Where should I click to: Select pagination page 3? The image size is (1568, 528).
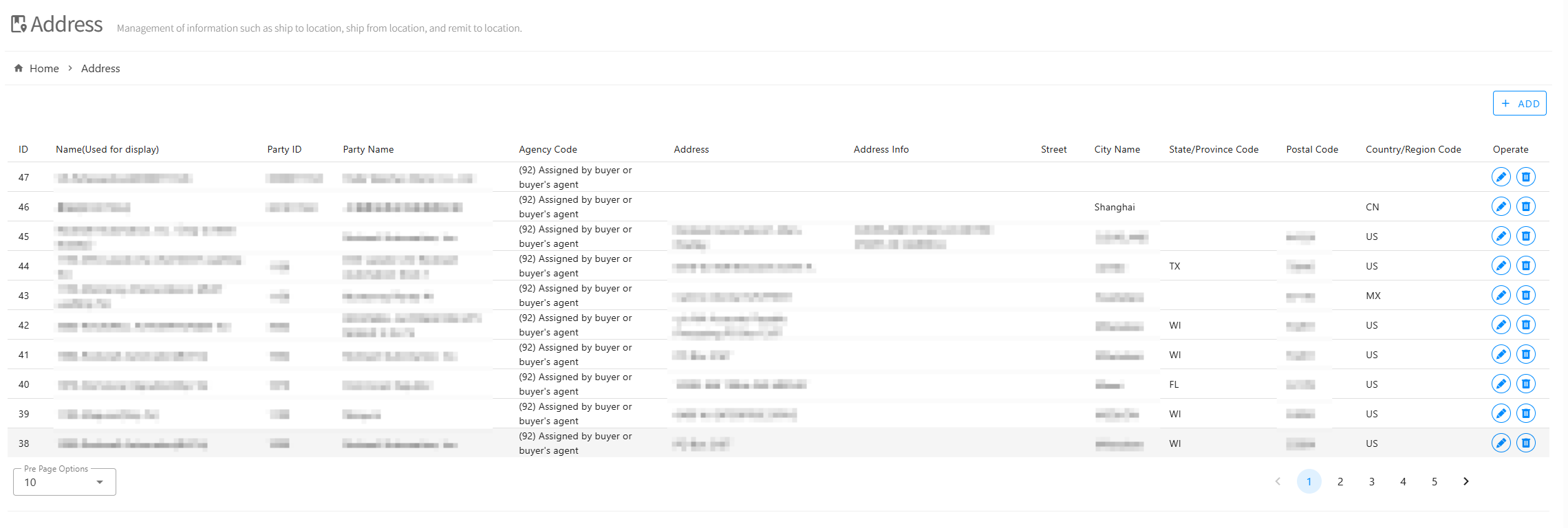(1371, 481)
